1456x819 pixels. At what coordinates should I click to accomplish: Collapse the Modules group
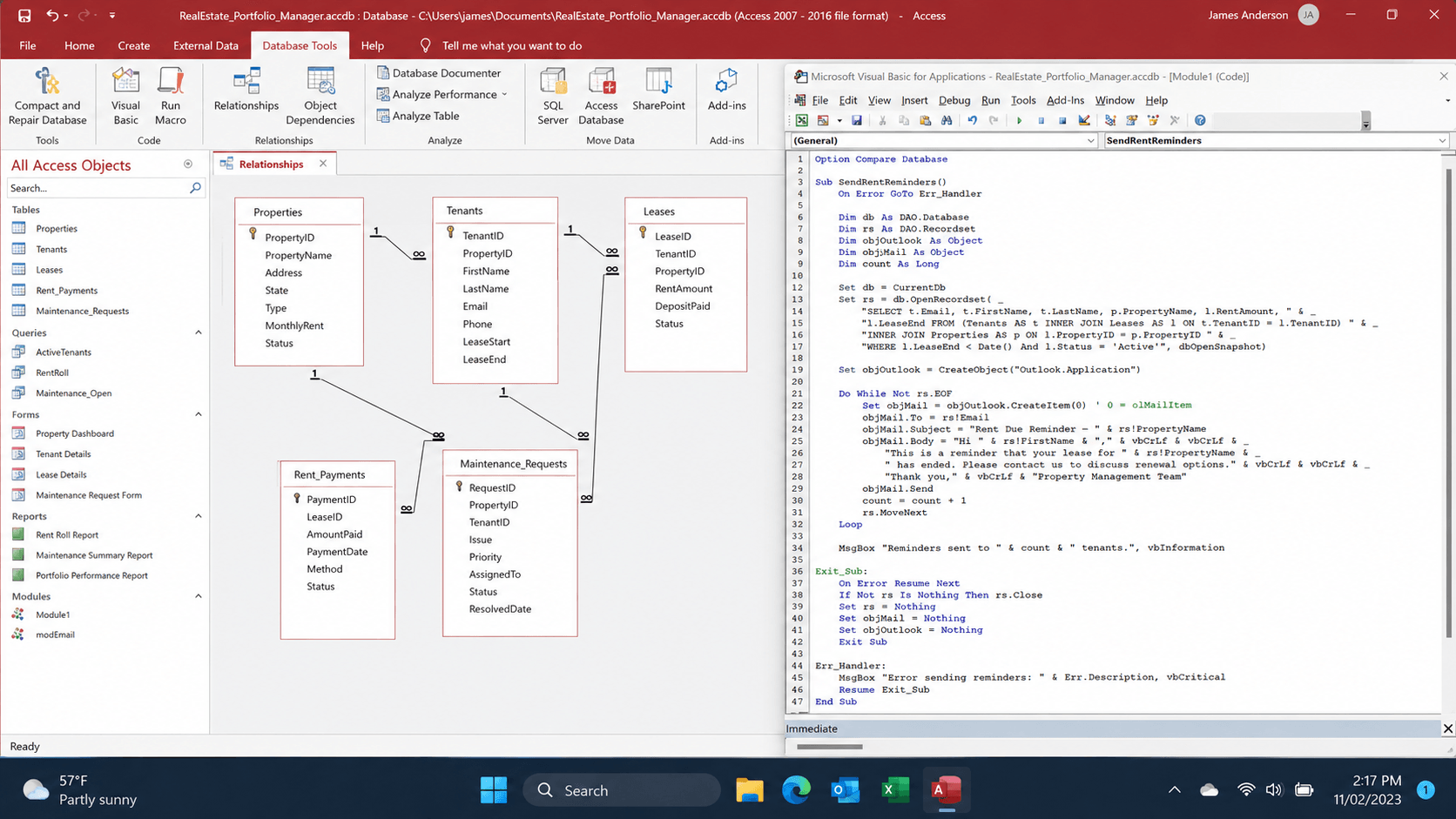coord(198,596)
